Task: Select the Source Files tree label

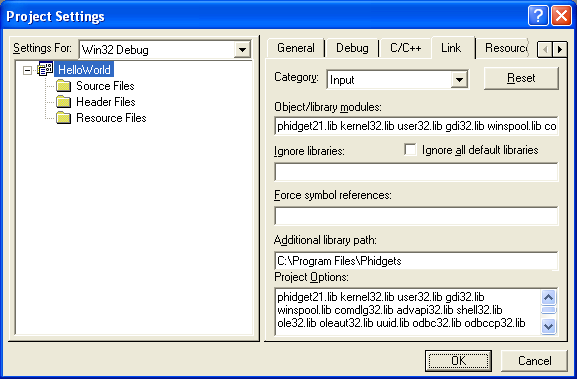Action: (105, 86)
